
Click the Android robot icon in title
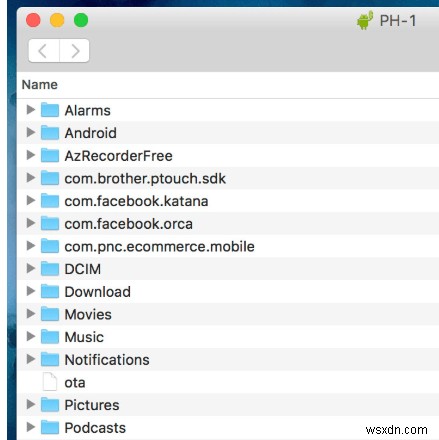(365, 21)
